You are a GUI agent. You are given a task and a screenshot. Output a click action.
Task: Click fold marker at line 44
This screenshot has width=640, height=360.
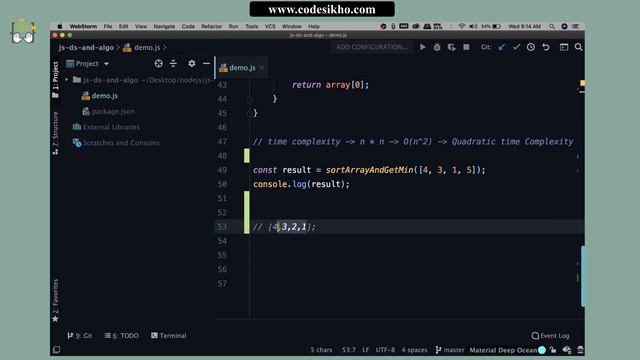250,99
